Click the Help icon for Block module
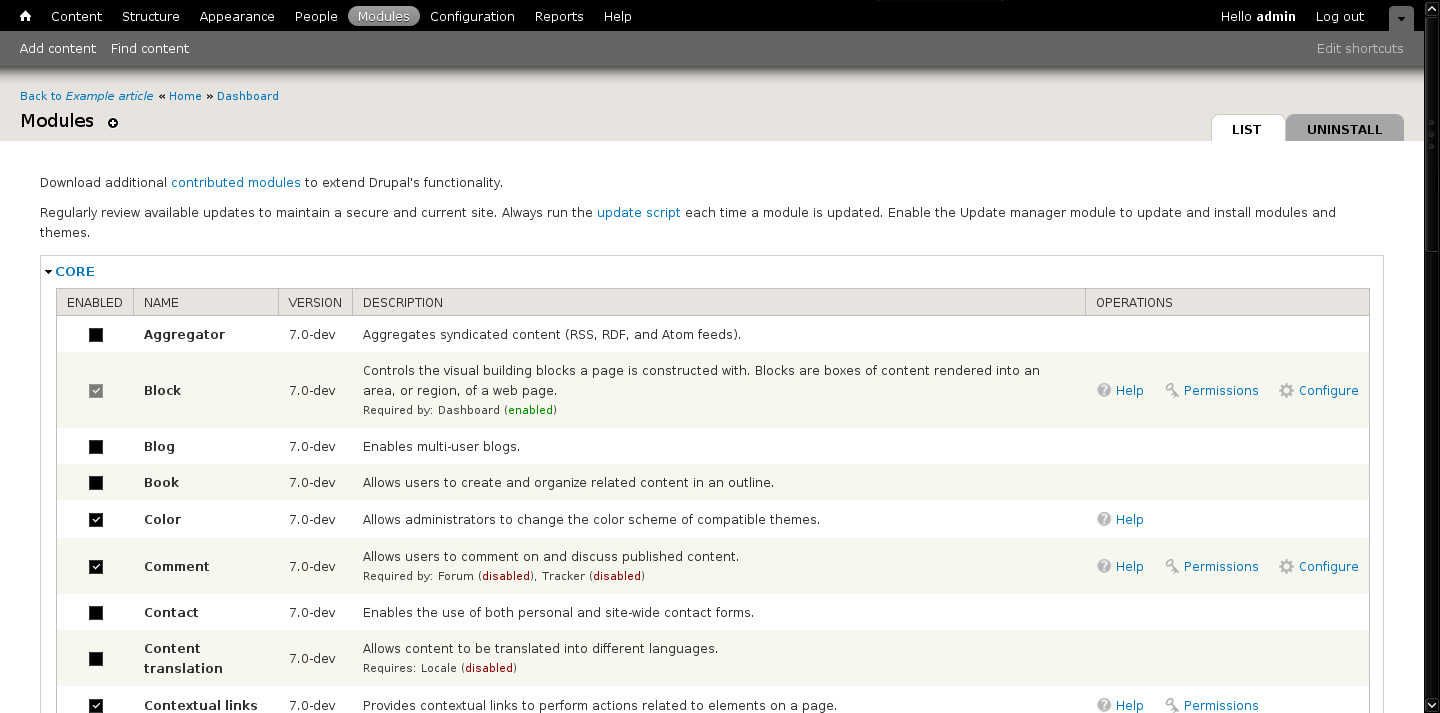Screen dimensions: 1440x713 click(x=1104, y=390)
